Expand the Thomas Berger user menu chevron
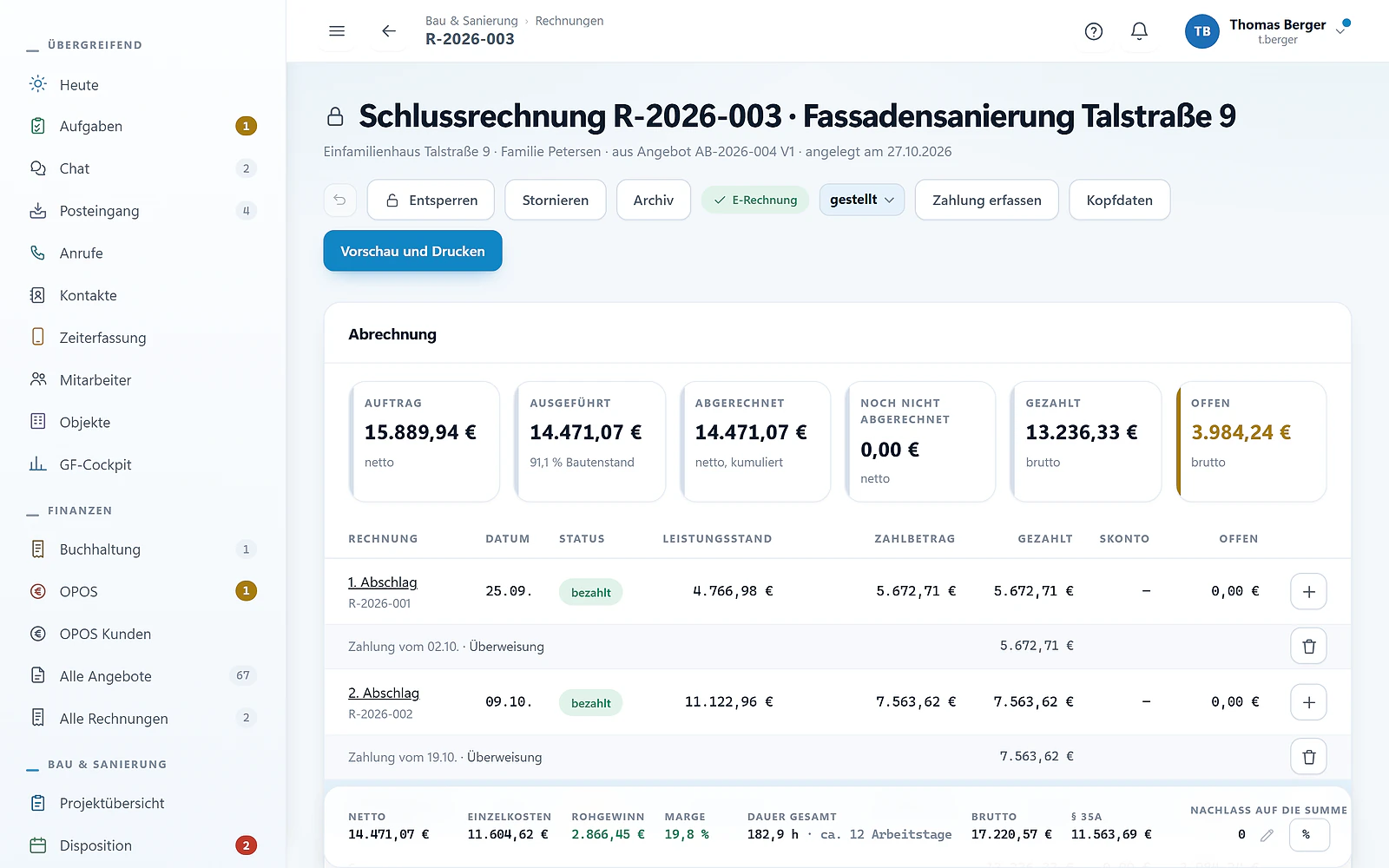This screenshot has height=868, width=1389. tap(1340, 31)
